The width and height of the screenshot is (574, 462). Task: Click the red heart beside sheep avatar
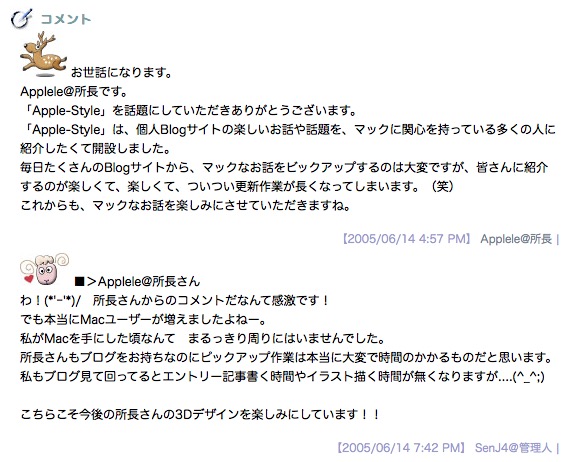[x=28, y=279]
